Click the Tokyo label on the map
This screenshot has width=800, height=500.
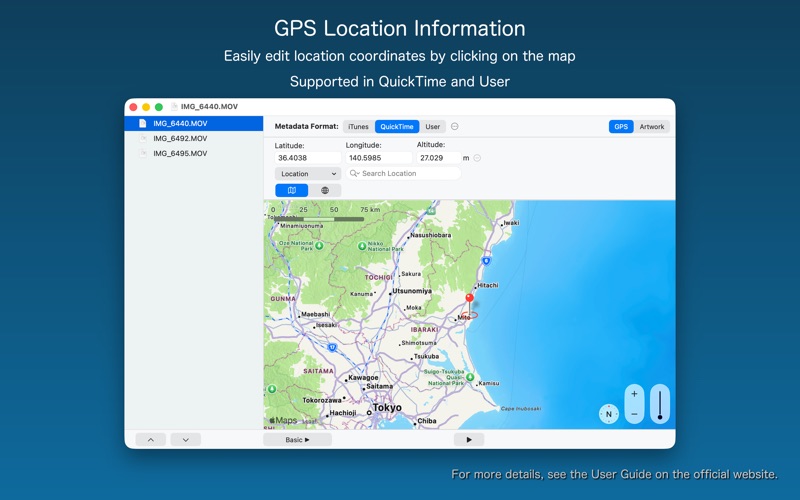click(387, 408)
